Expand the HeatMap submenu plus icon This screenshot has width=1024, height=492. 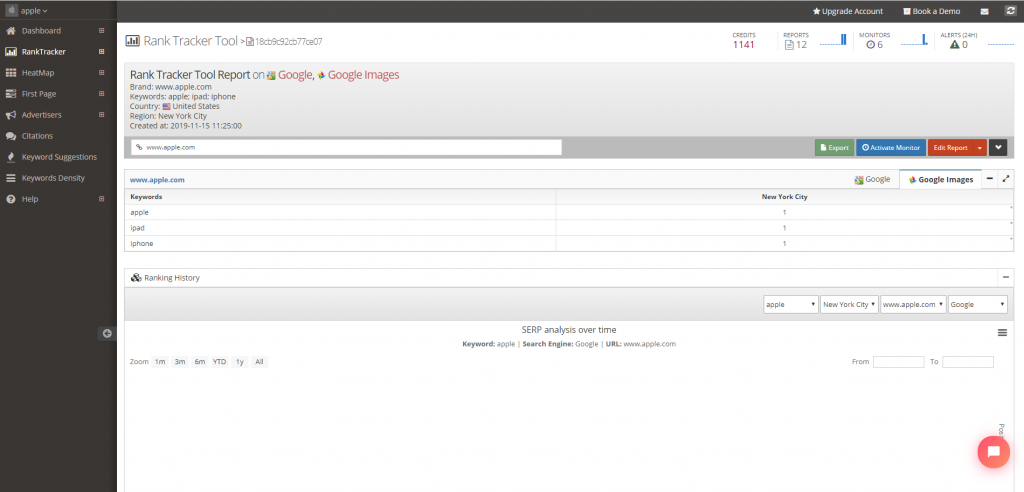[101, 73]
